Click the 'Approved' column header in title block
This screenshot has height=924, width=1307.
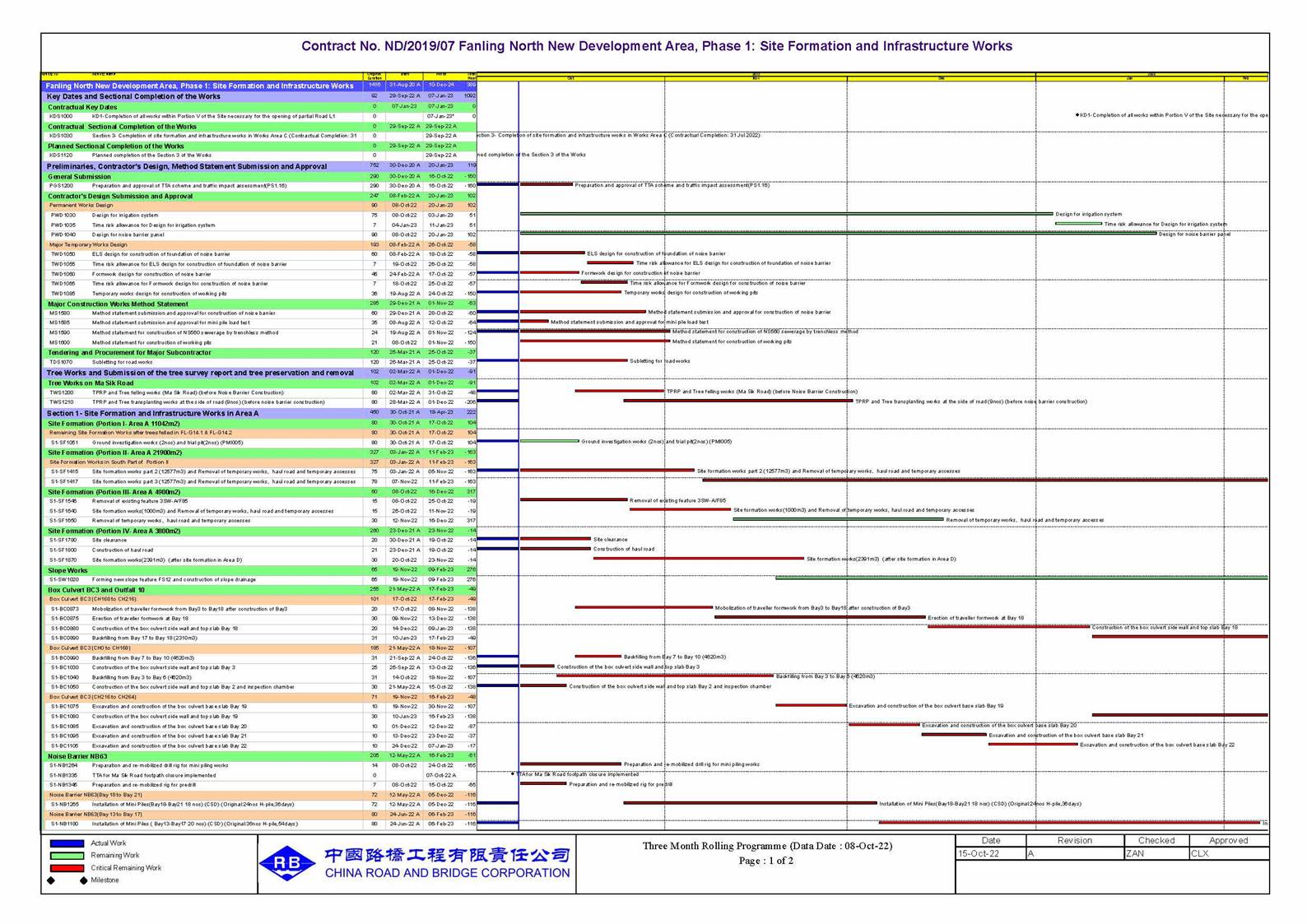[x=1229, y=841]
